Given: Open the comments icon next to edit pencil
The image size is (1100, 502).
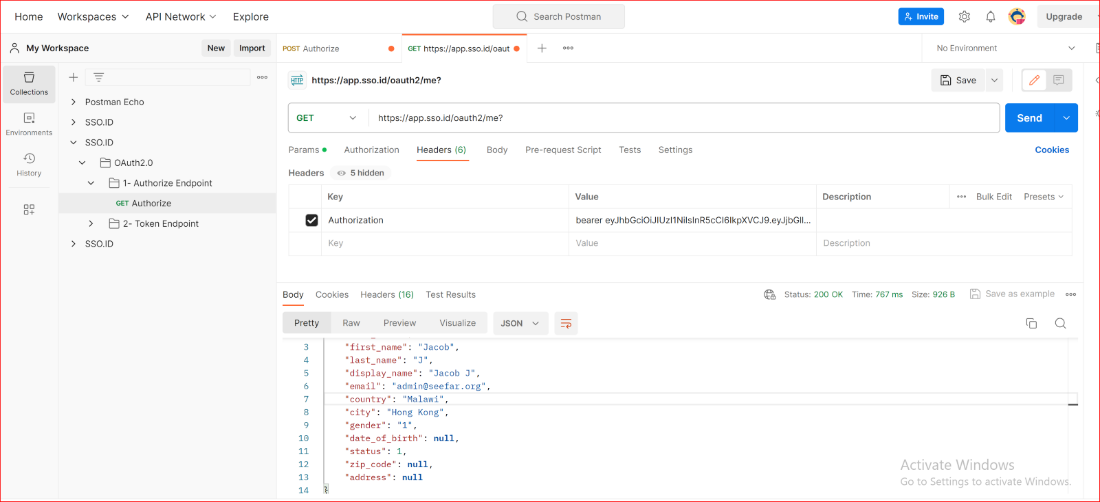Looking at the screenshot, I should [1058, 80].
